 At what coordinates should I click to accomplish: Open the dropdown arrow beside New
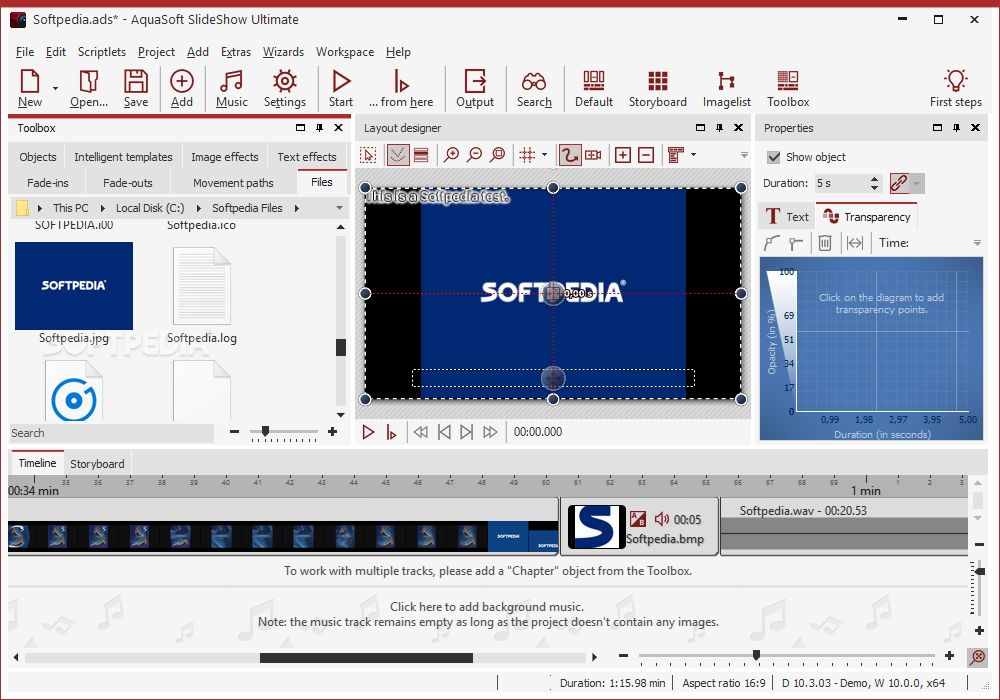click(55, 88)
